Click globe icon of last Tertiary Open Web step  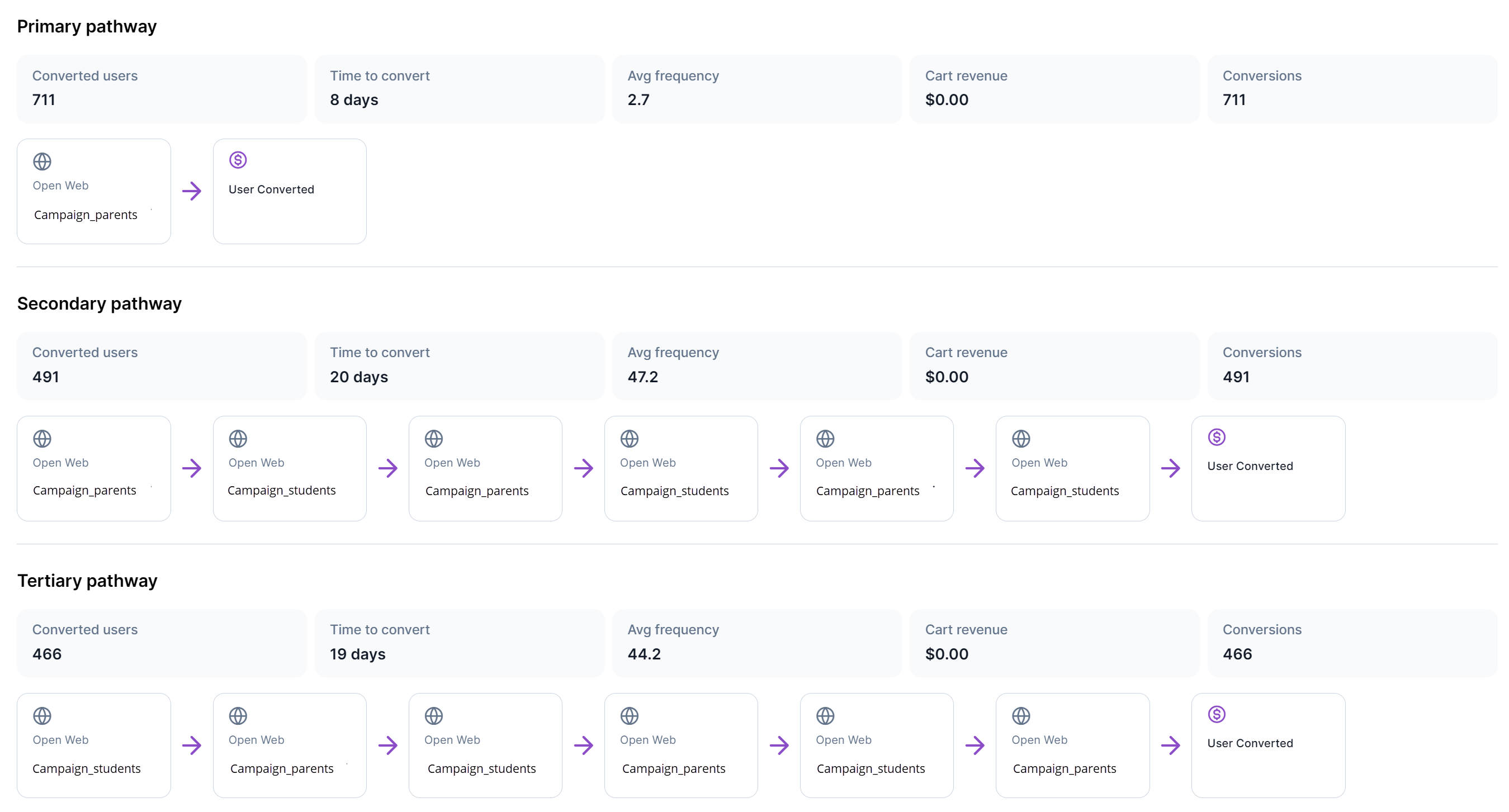(x=1020, y=715)
